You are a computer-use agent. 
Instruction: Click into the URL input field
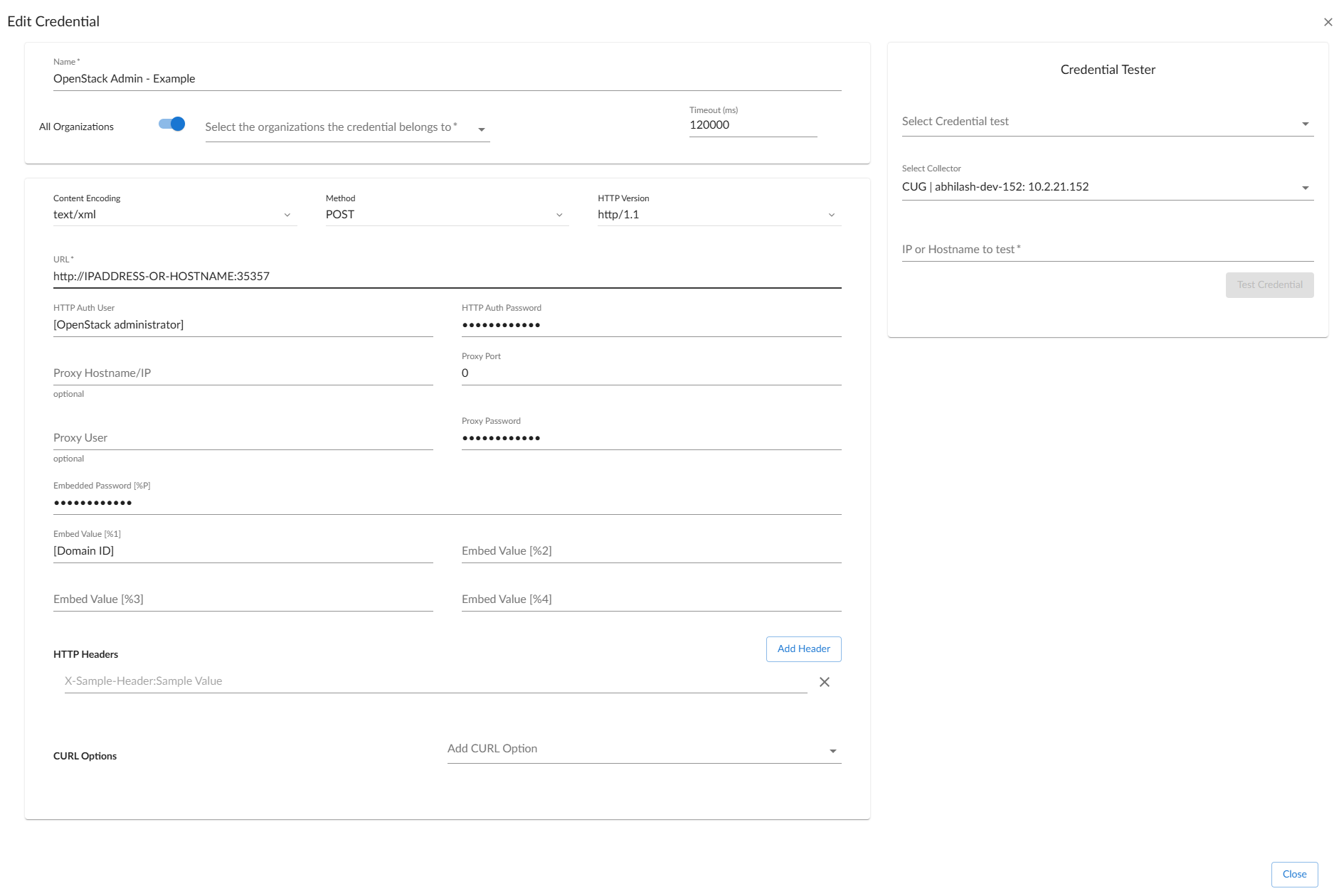pos(446,277)
